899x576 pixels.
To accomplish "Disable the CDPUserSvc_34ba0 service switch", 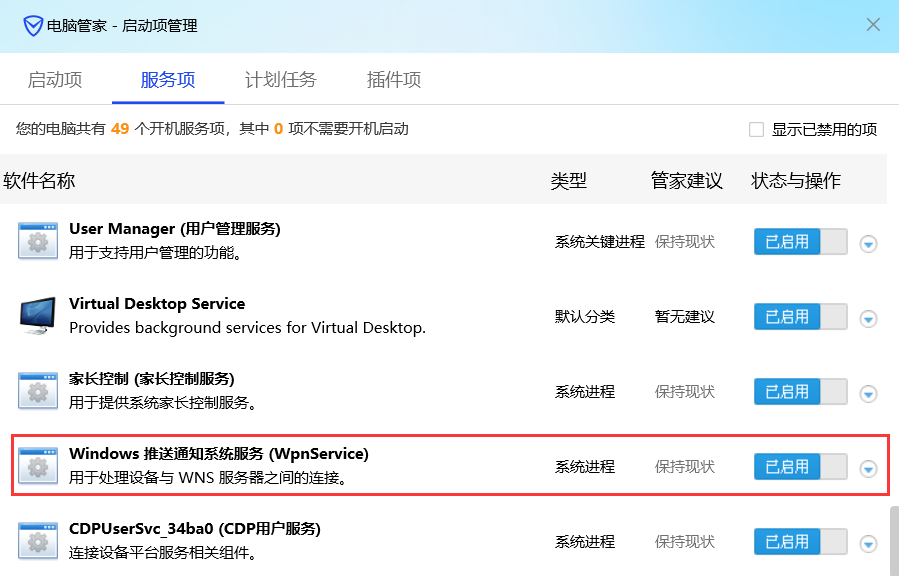I will point(800,542).
